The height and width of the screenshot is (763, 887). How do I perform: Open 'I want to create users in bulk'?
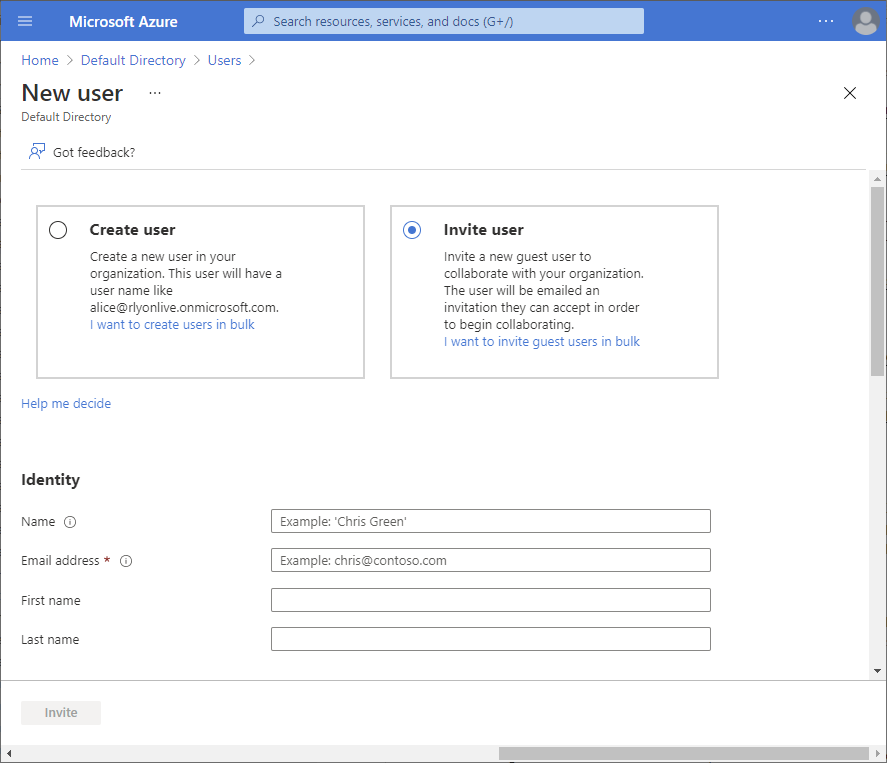tap(172, 325)
